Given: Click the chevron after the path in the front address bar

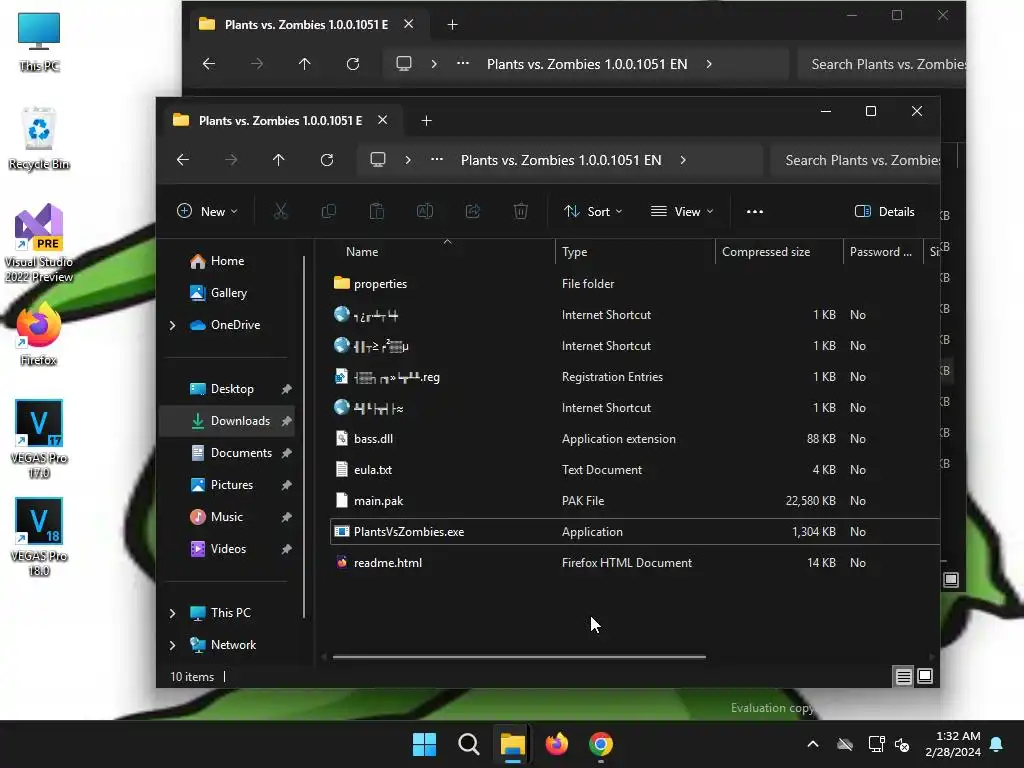Looking at the screenshot, I should tap(683, 160).
